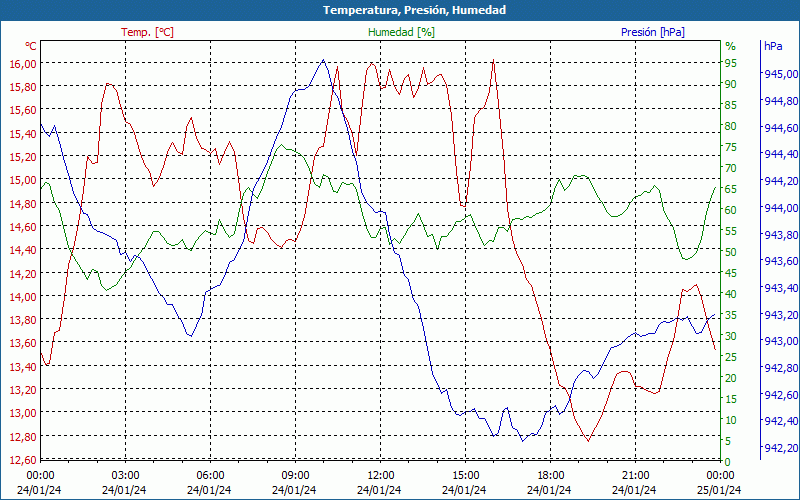Click the 03:00 time axis label

coord(126,476)
